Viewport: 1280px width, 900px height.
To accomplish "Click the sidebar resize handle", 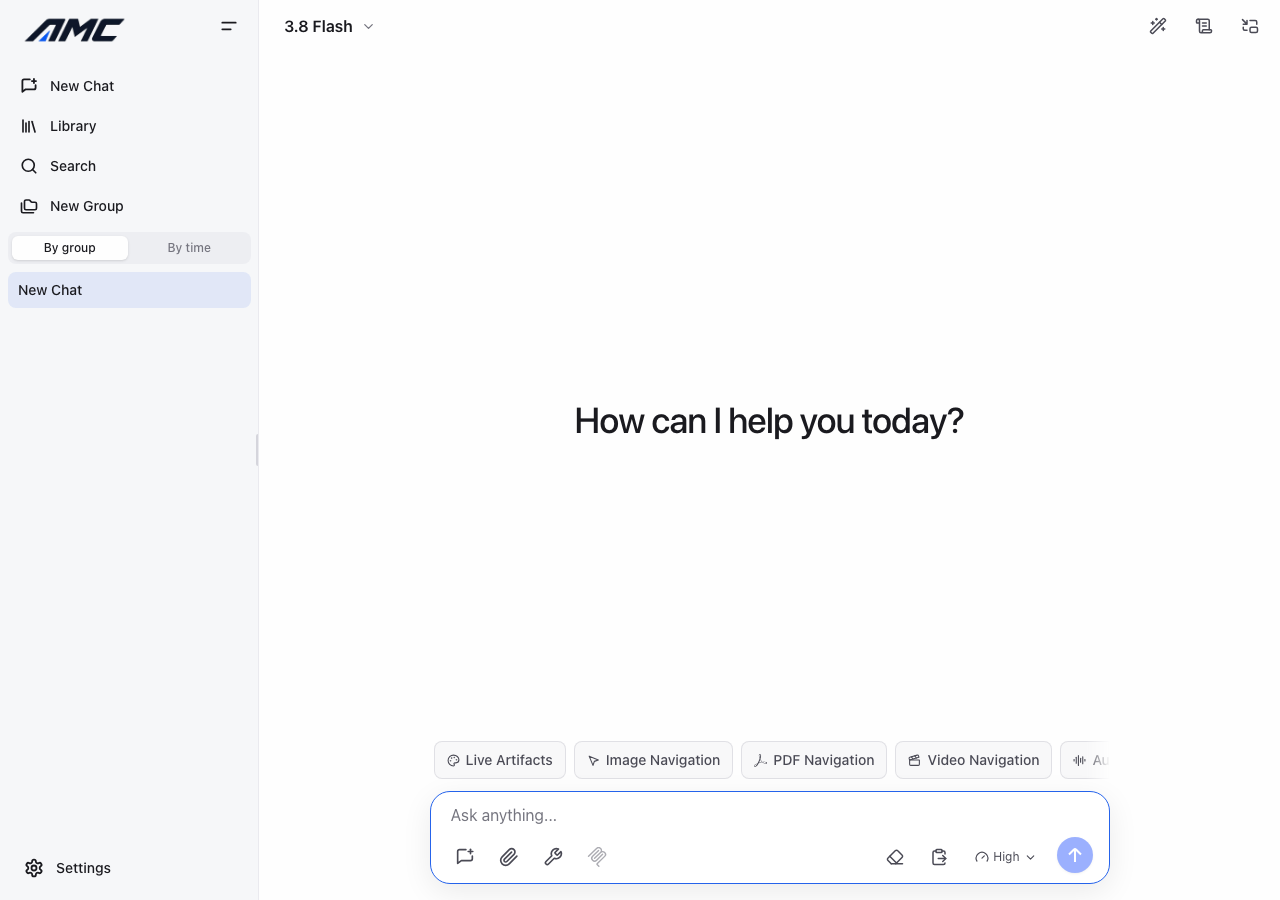I will 257,450.
